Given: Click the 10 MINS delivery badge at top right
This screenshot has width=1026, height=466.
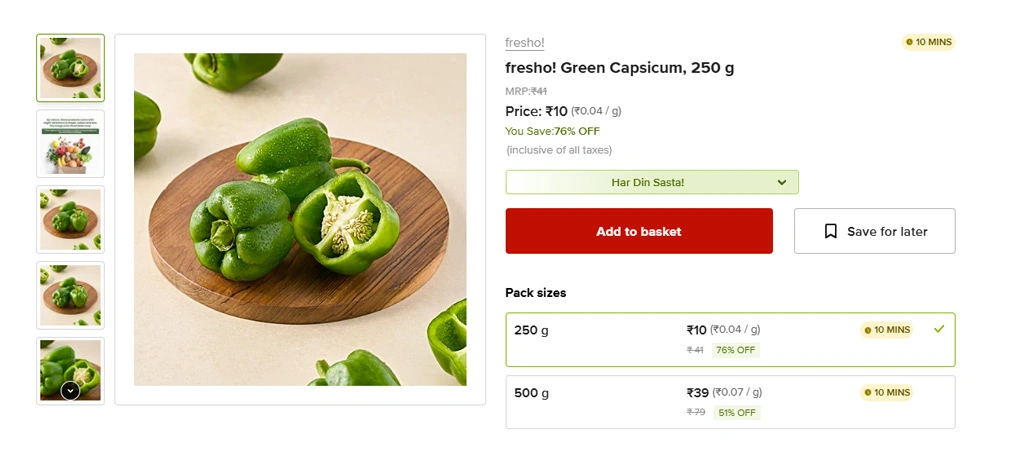Looking at the screenshot, I should click(x=928, y=42).
